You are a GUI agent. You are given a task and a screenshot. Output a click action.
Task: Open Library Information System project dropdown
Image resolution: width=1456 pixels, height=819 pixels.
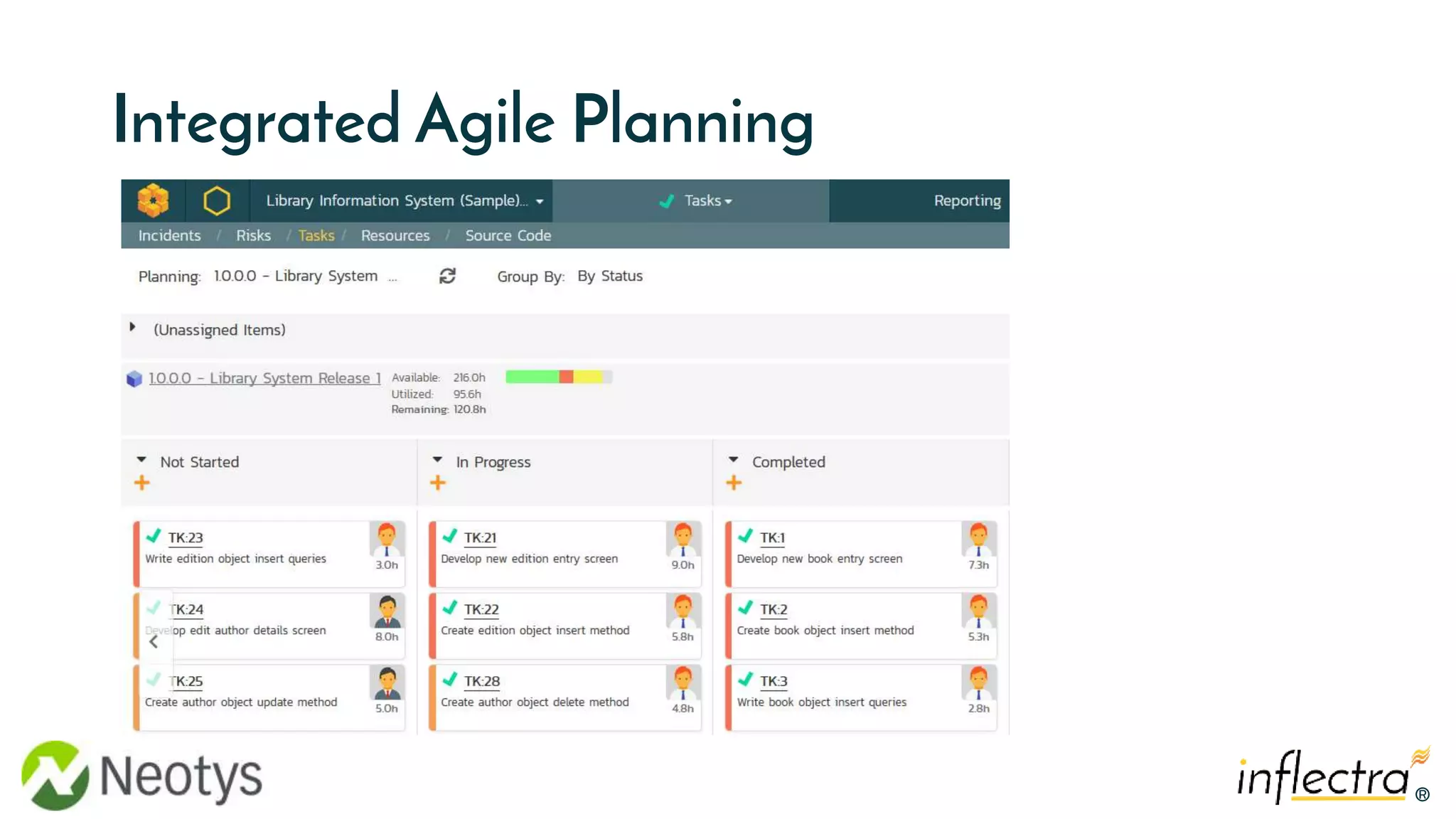click(x=405, y=201)
